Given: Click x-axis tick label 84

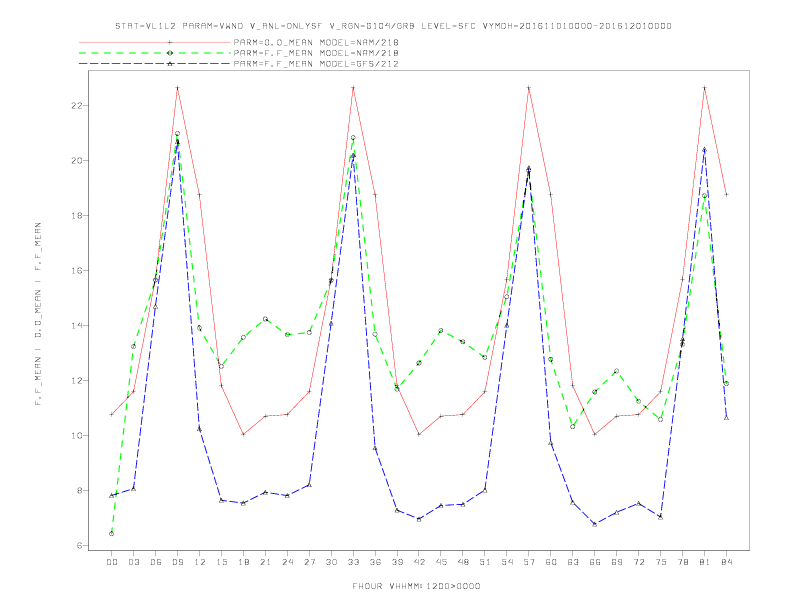Looking at the screenshot, I should coord(726,562).
